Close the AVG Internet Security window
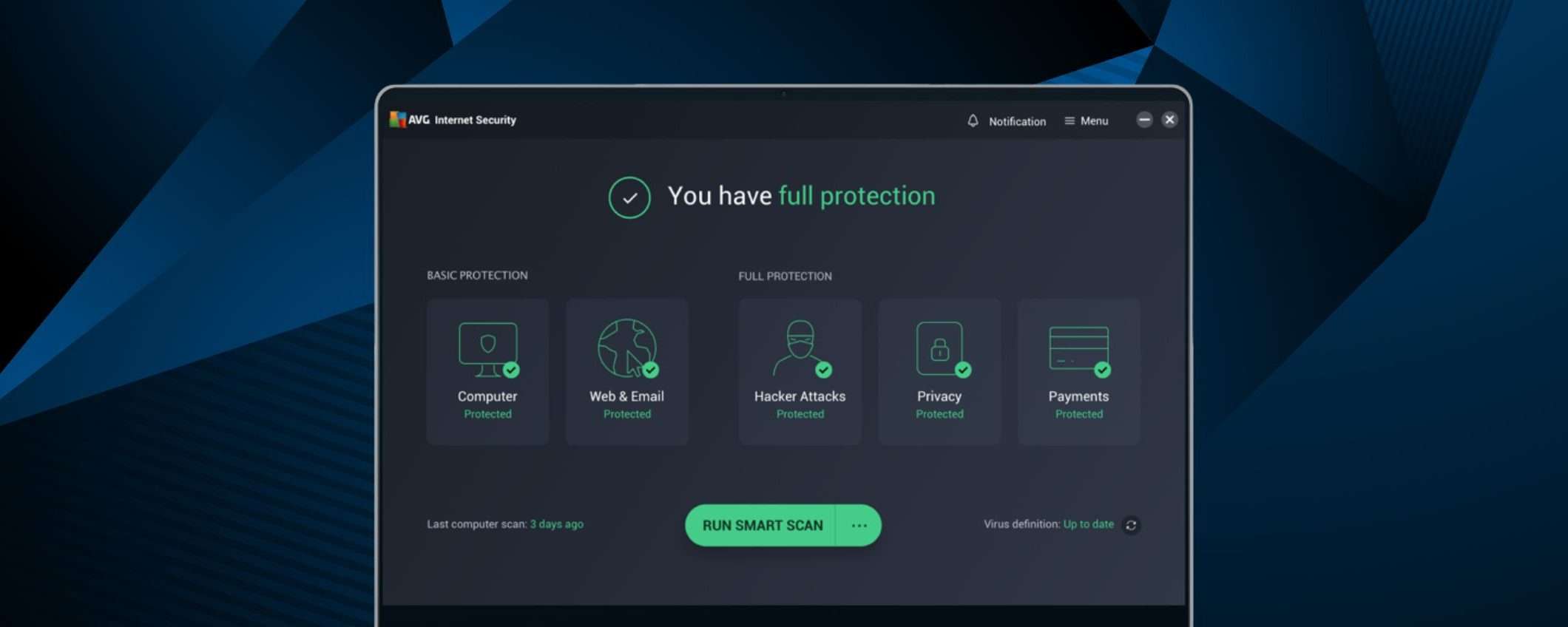 click(1169, 119)
